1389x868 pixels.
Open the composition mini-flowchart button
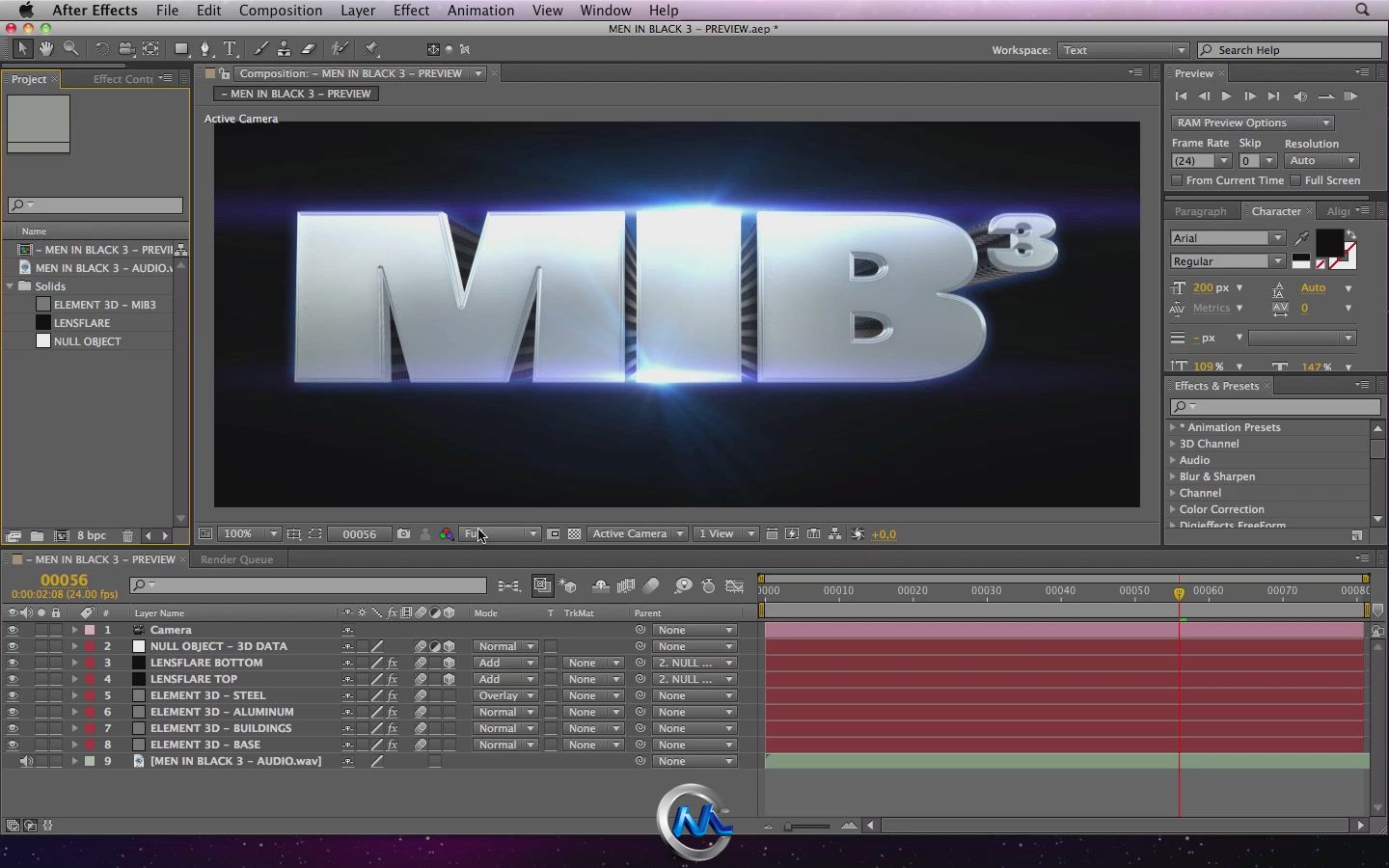508,585
